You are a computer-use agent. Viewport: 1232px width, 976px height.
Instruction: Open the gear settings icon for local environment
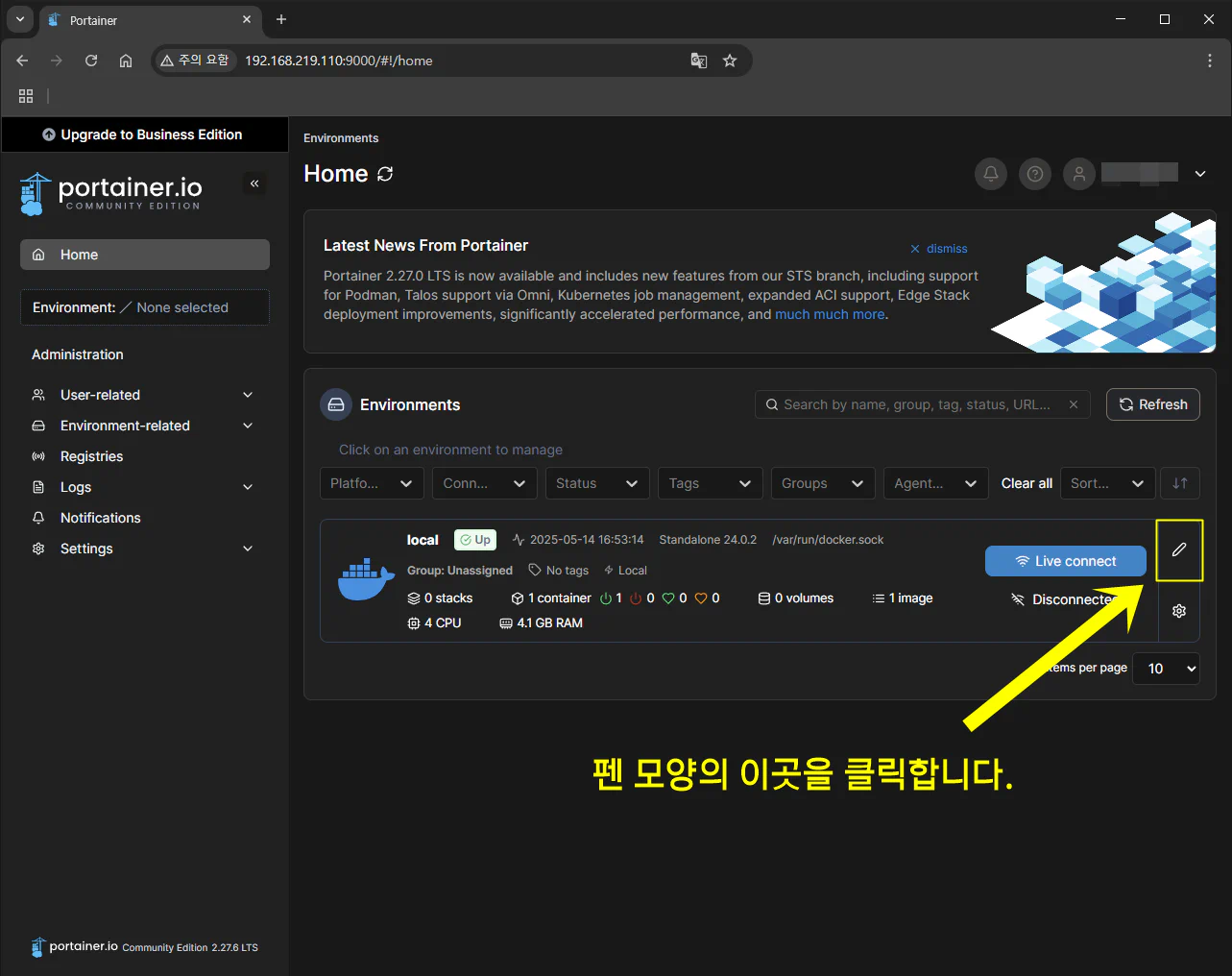1179,611
